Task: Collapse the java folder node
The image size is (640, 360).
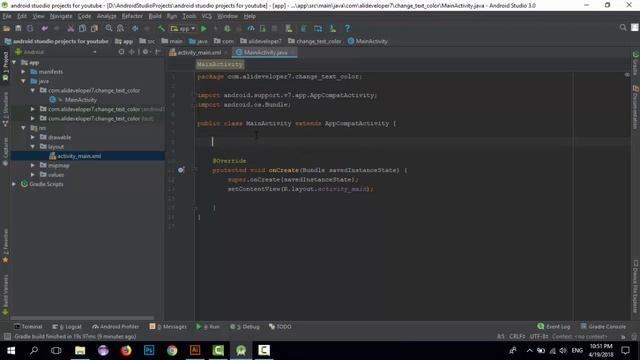Action: click(23, 81)
